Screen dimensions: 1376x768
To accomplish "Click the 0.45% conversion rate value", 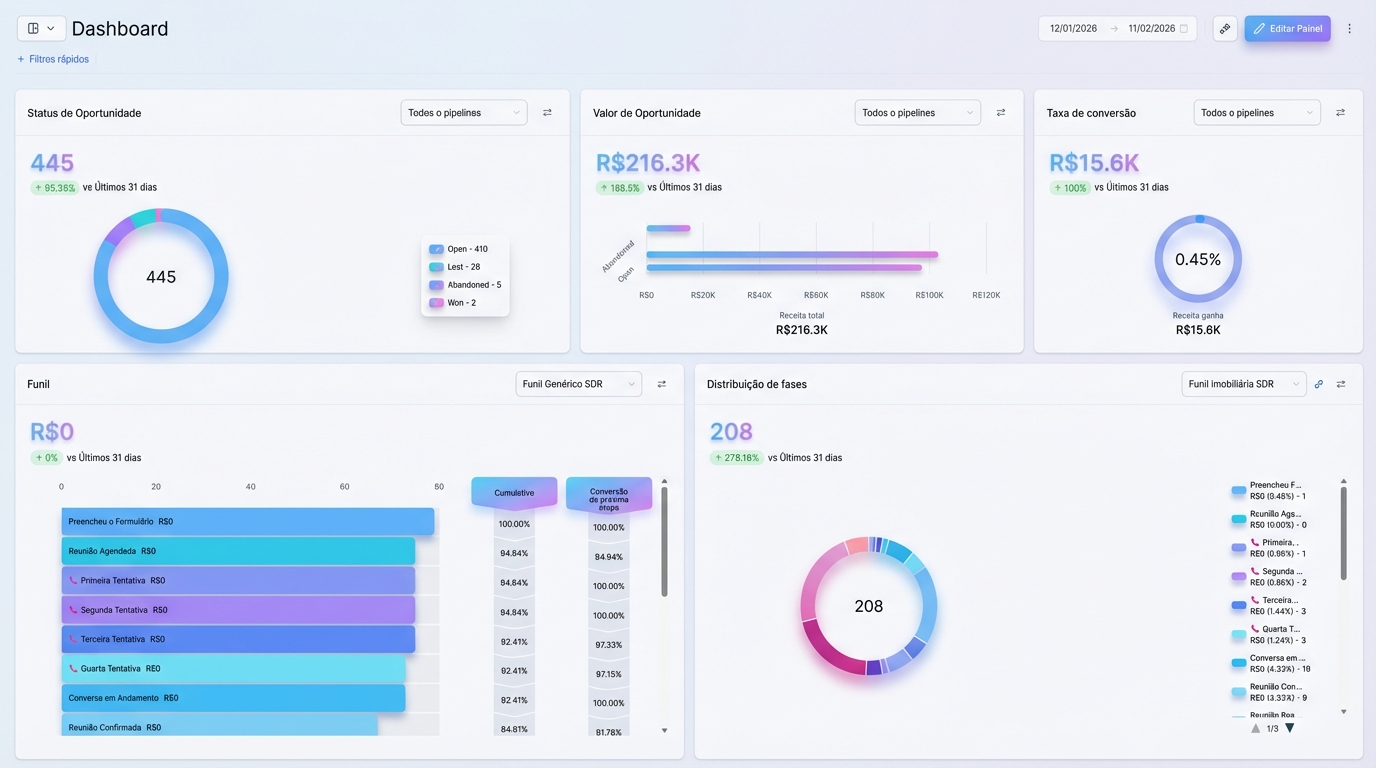I will 1198,260.
